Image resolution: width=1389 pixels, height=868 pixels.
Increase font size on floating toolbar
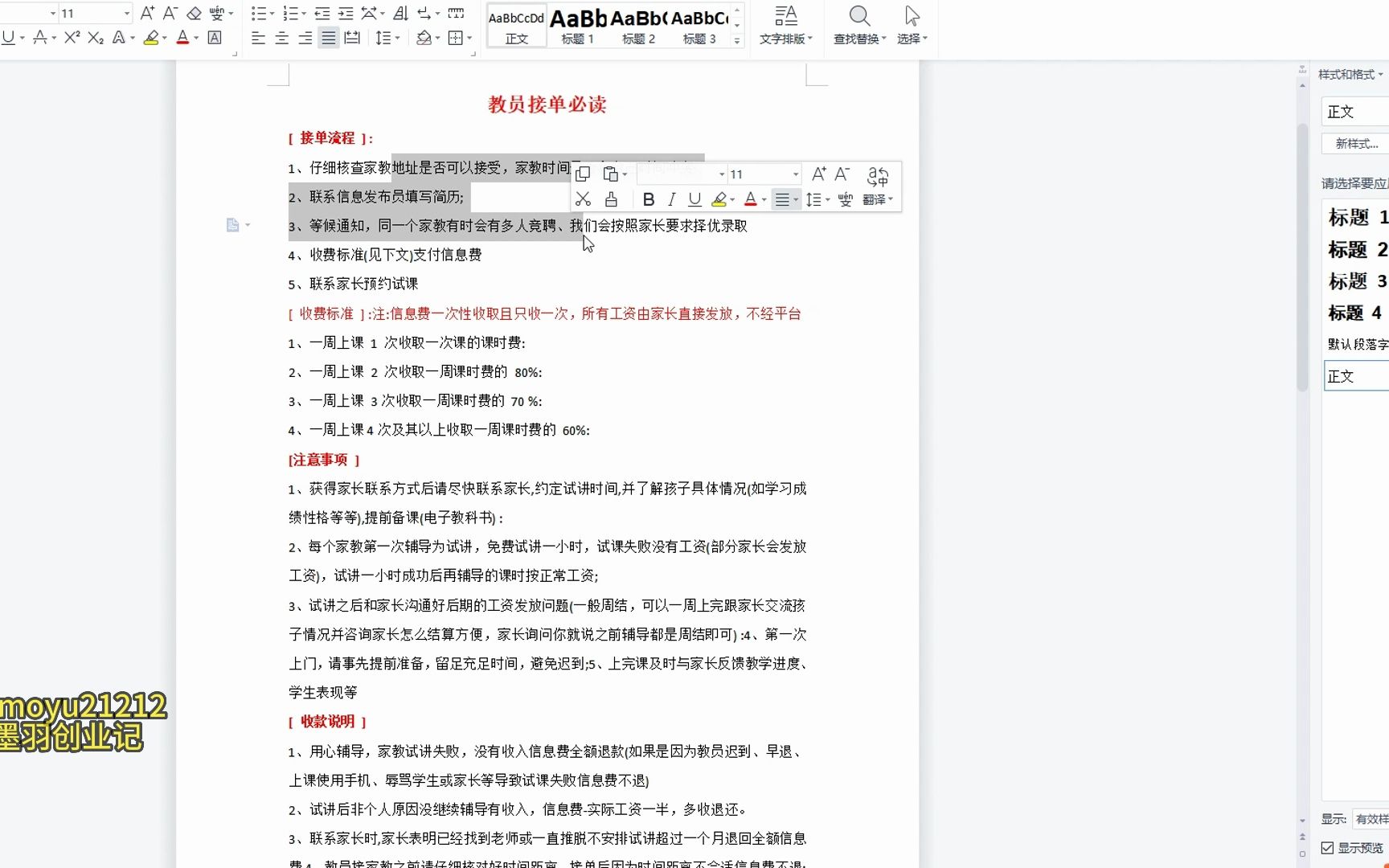click(818, 174)
